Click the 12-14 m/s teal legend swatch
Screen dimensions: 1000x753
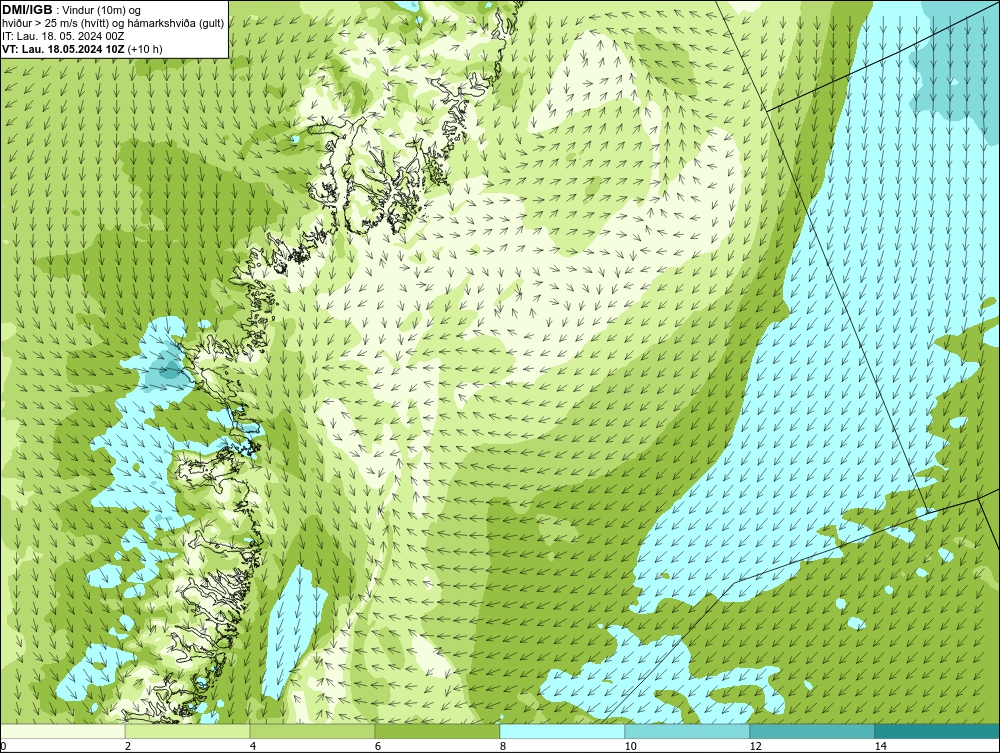pyautogui.click(x=812, y=731)
